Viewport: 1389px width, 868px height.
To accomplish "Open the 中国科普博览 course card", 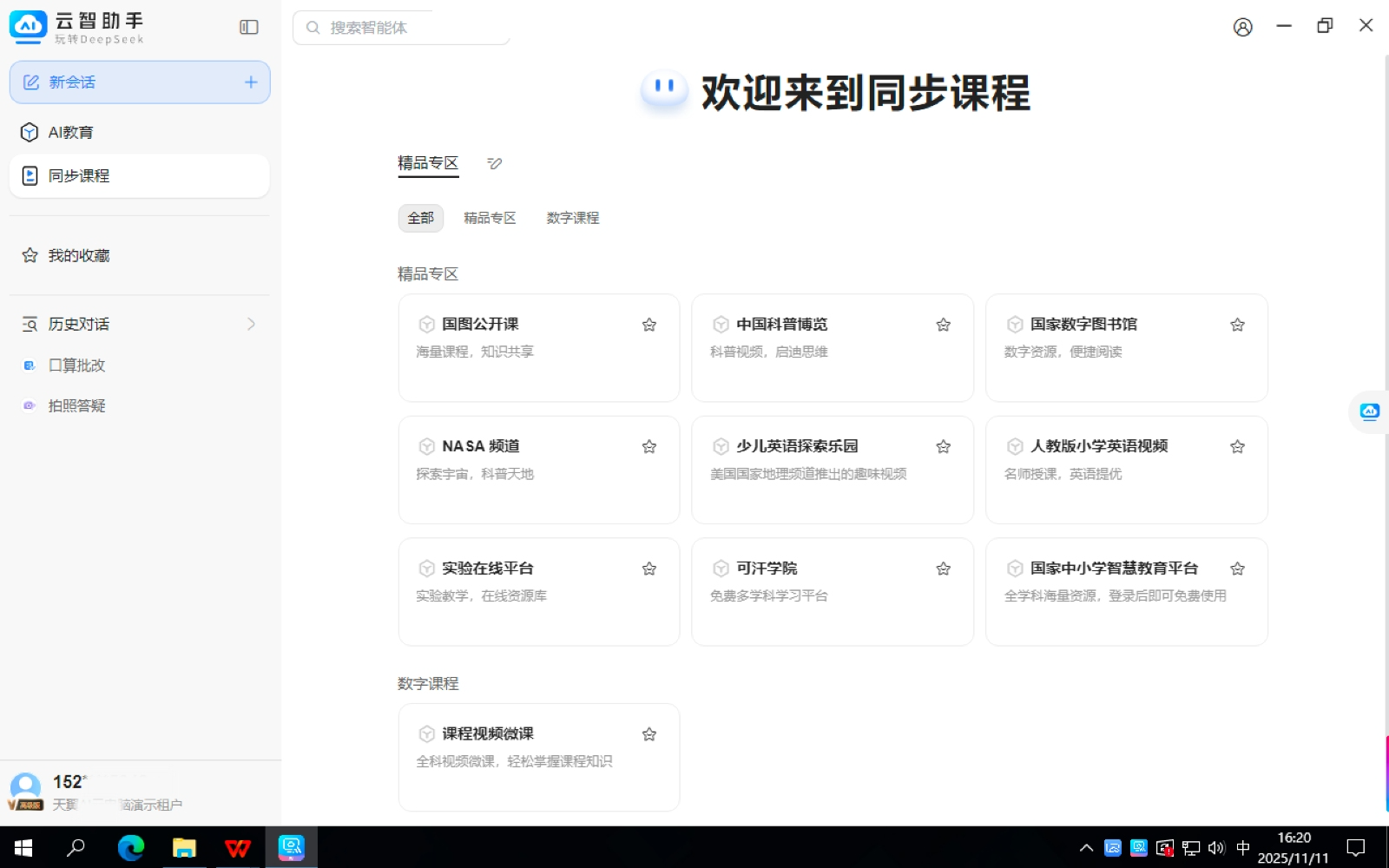I will (832, 348).
